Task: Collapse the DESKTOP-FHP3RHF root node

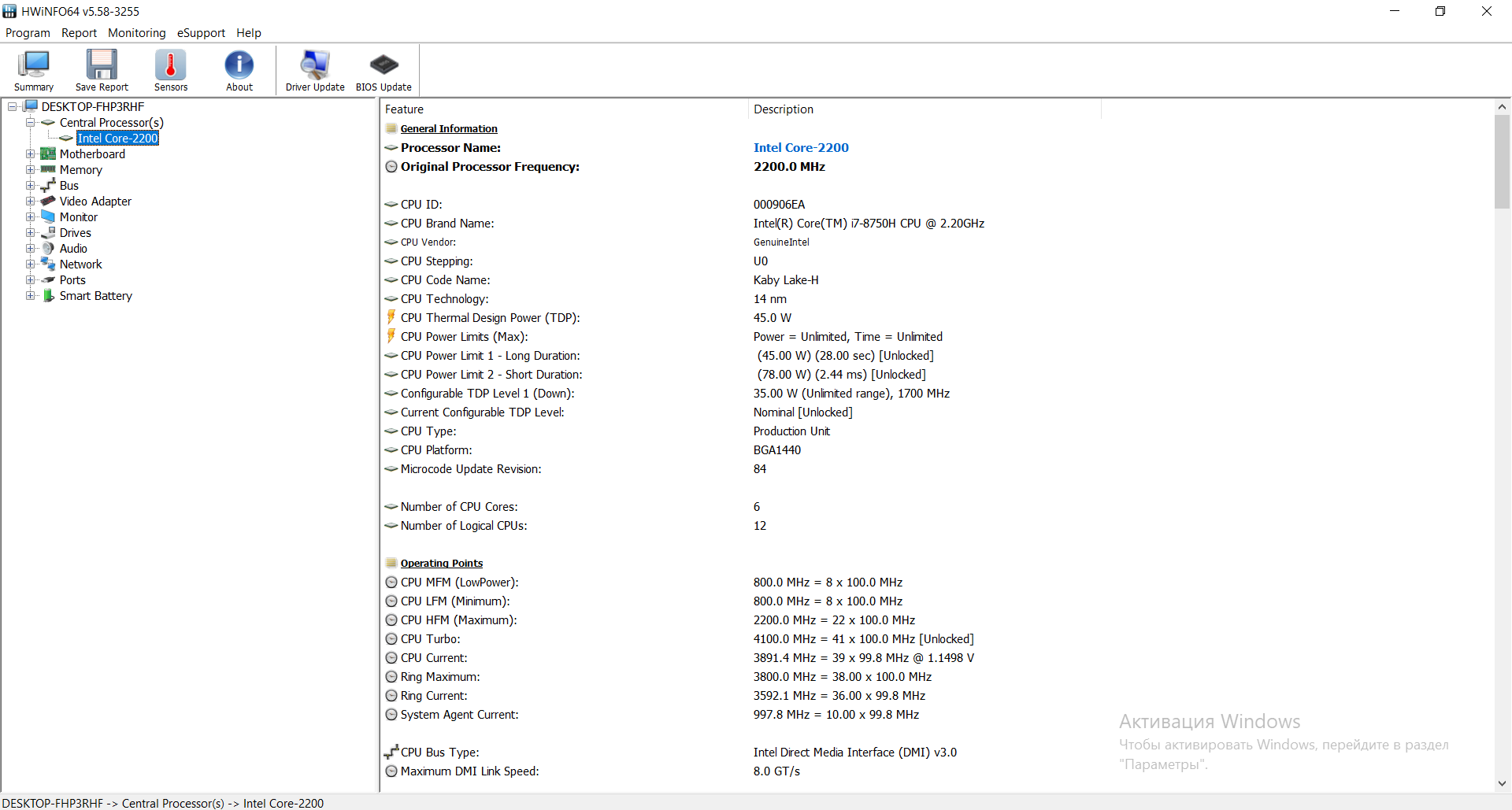Action: pos(12,106)
